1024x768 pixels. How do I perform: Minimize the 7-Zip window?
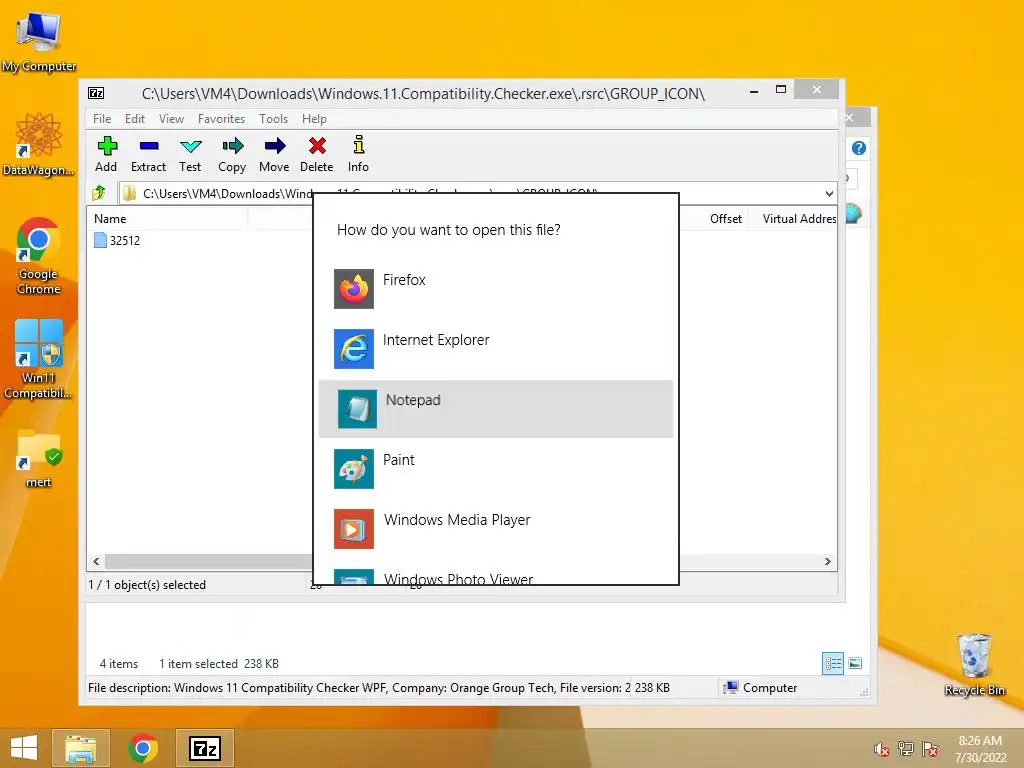[754, 91]
